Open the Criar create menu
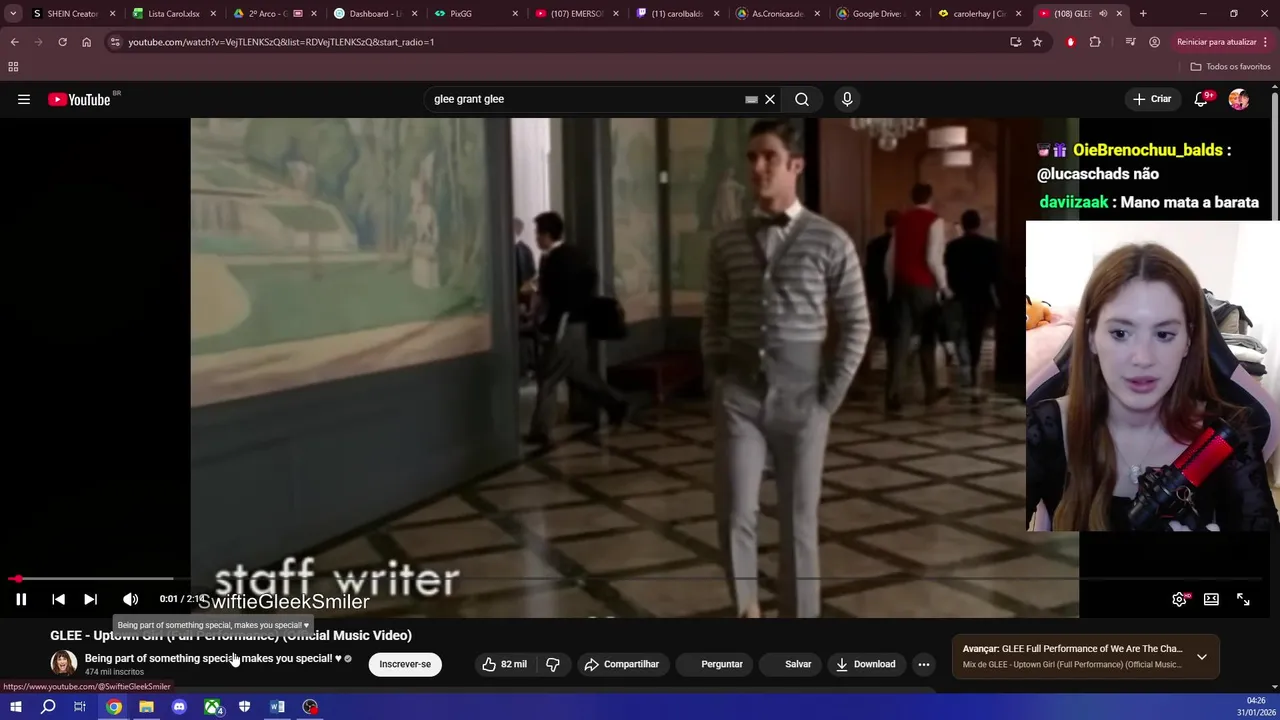1280x720 pixels. tap(1151, 99)
